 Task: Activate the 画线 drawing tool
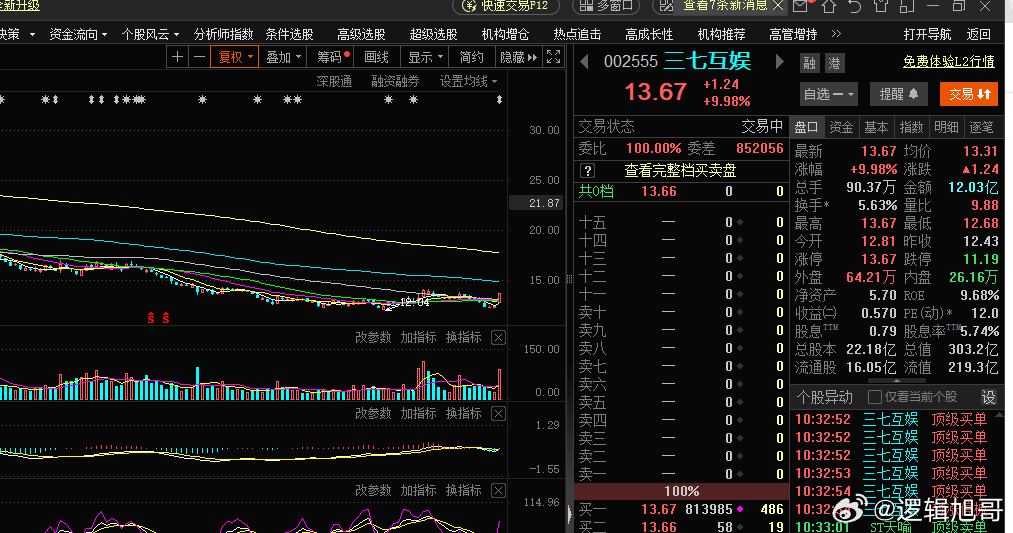click(376, 57)
